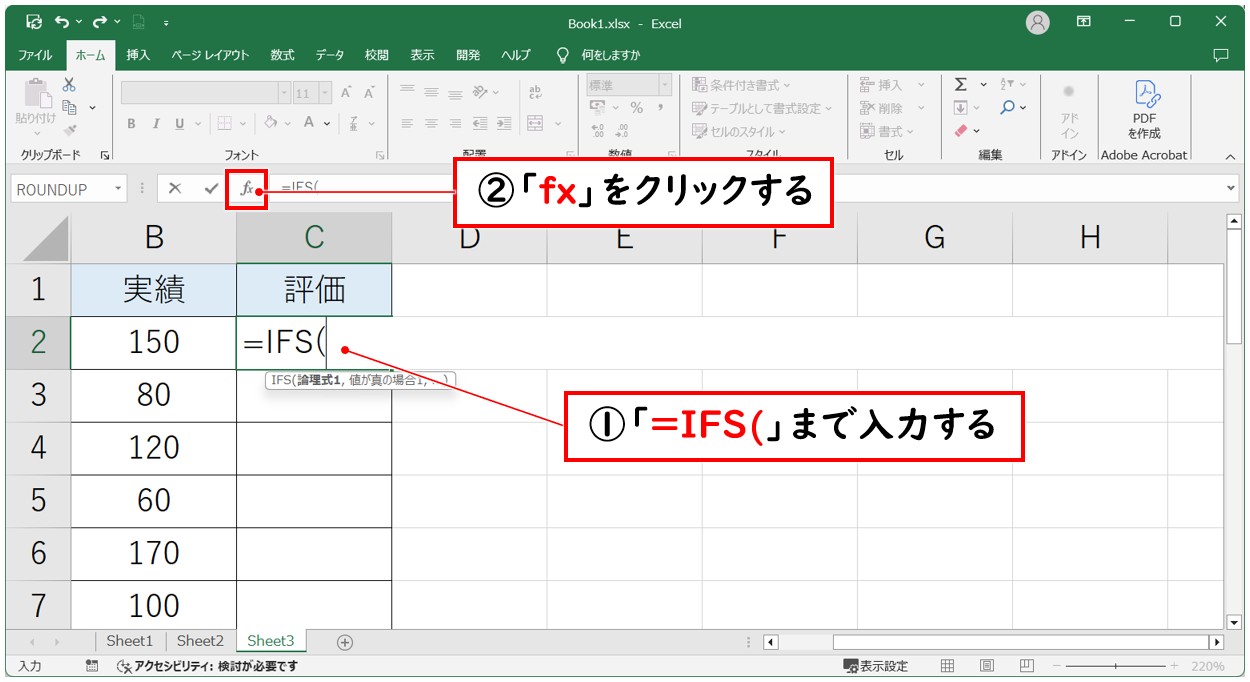Toggle Bold formatting

(x=131, y=123)
